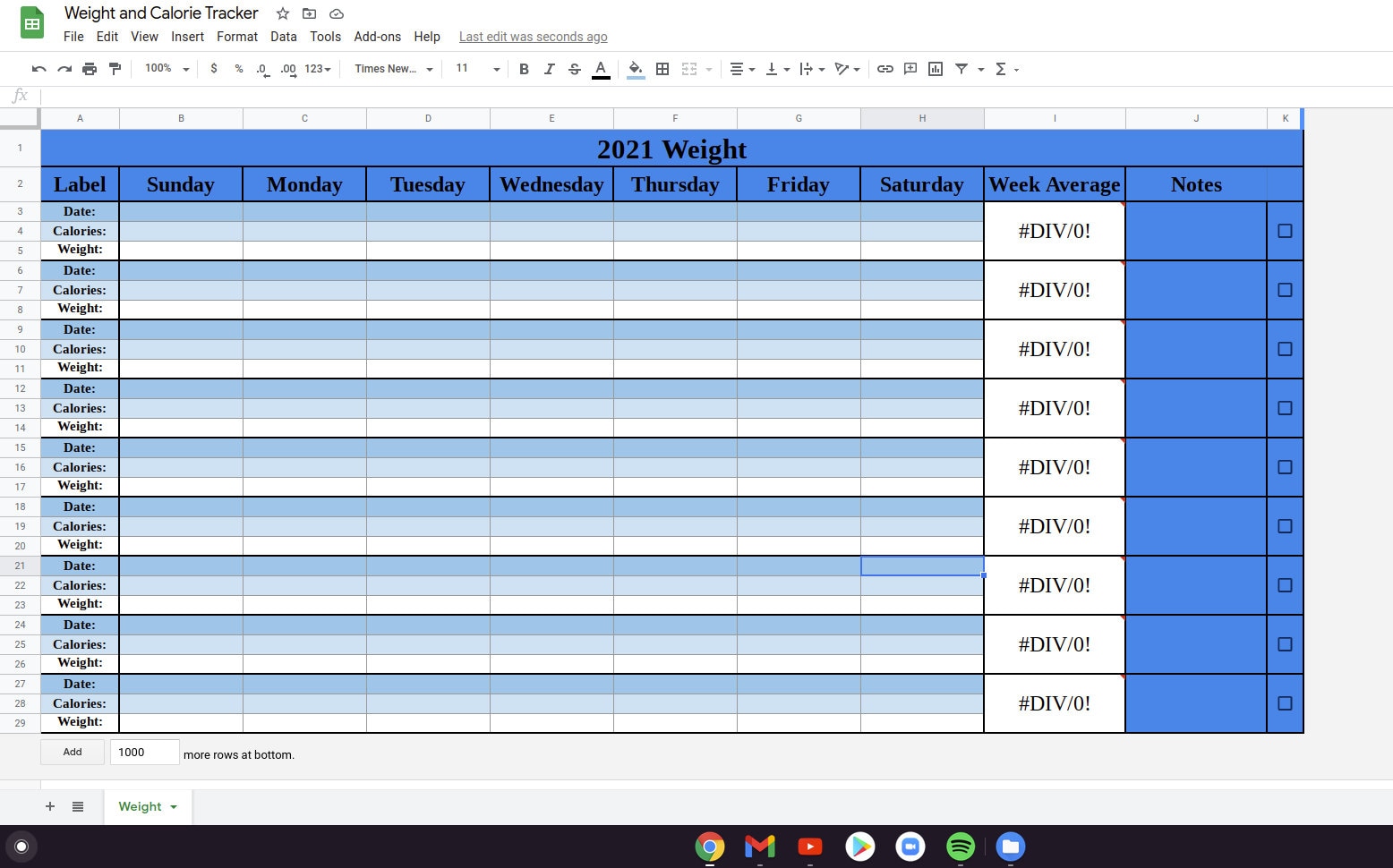Screen dimensions: 1393x868
Task: Open the Insert chart icon
Action: (936, 69)
